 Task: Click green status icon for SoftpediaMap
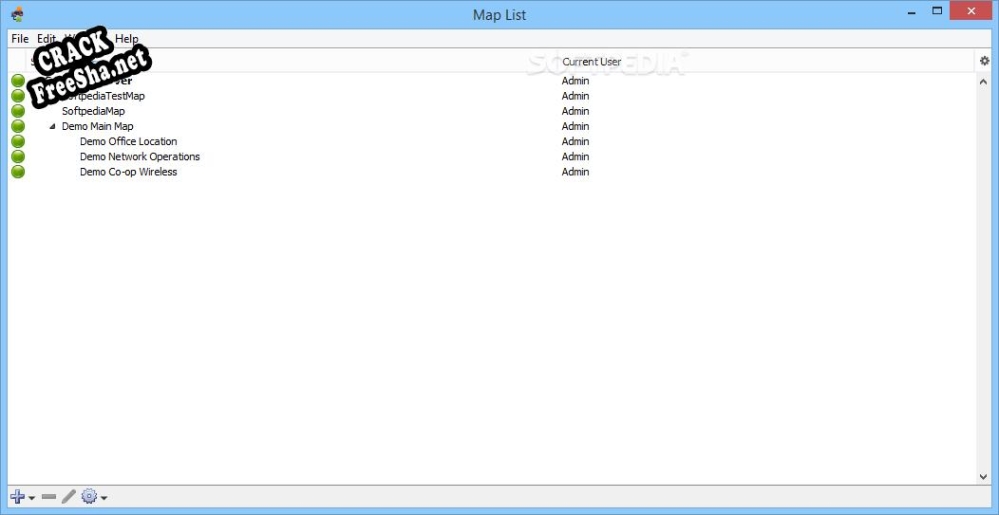18,111
